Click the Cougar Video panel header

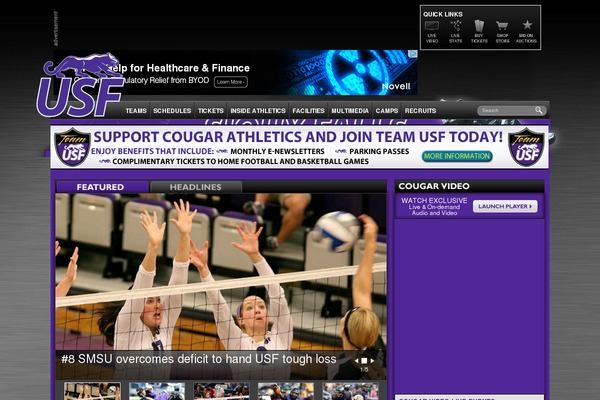pos(469,186)
